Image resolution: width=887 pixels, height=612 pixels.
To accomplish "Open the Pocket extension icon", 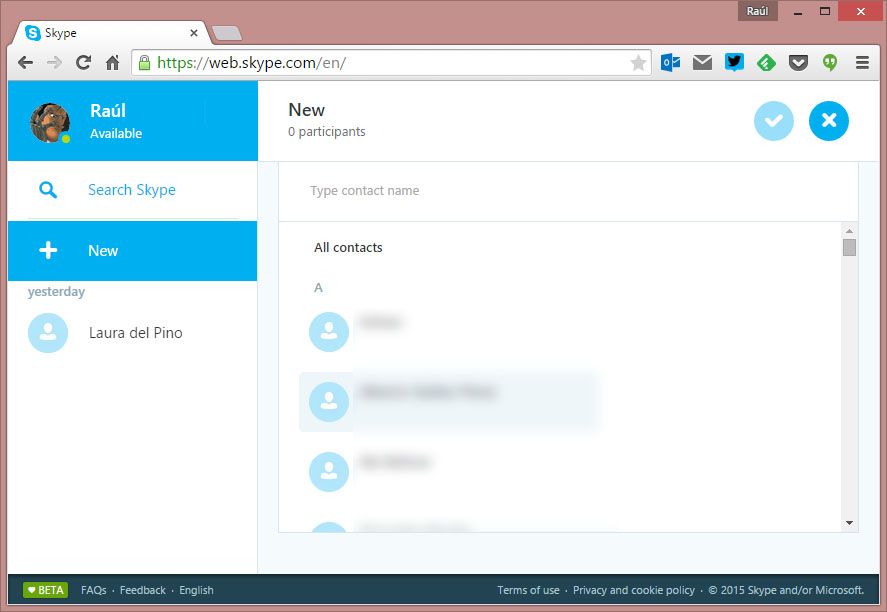I will click(798, 63).
